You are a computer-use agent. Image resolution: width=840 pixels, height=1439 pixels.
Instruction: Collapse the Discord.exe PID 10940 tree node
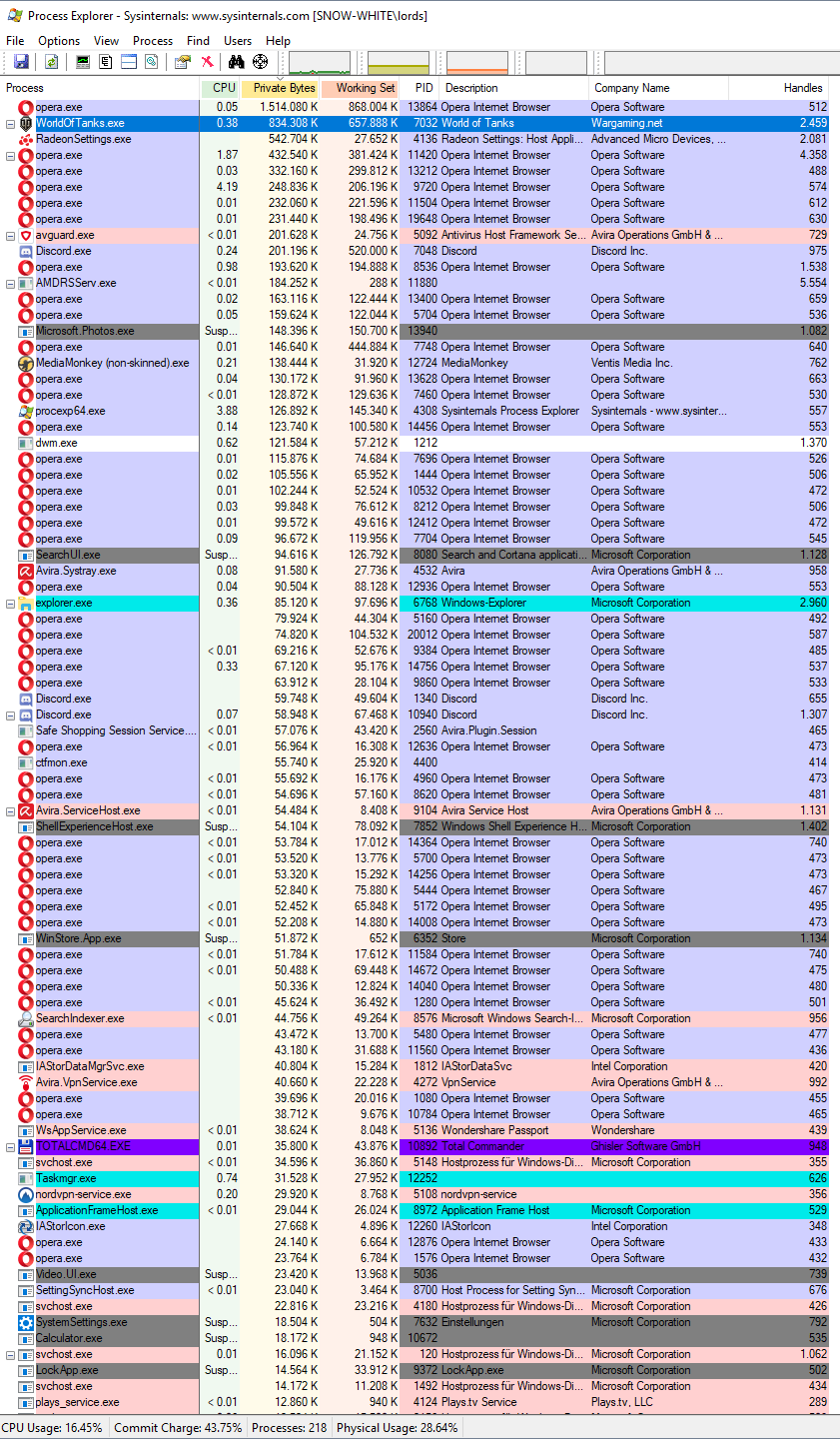(11, 716)
